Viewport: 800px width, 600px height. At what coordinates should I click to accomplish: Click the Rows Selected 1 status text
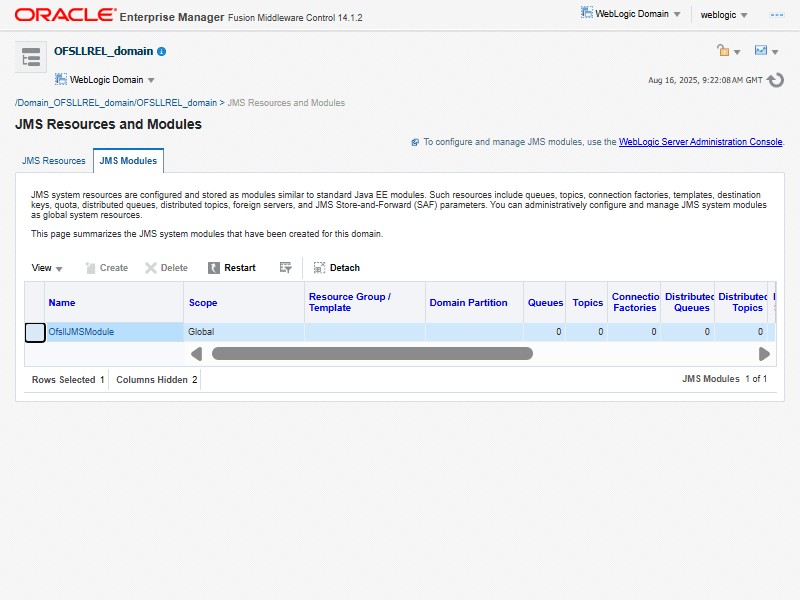pyautogui.click(x=68, y=380)
